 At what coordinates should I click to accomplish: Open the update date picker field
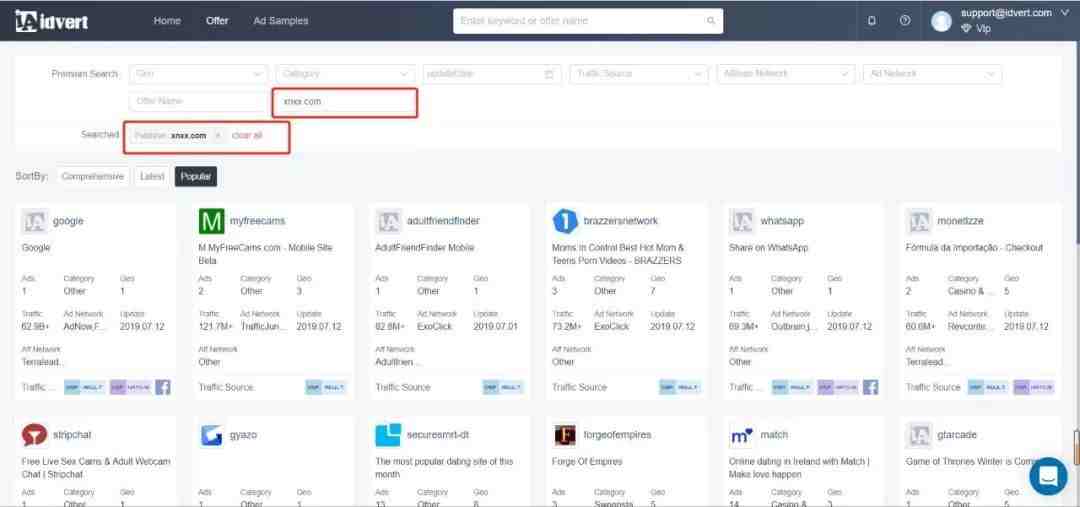point(492,74)
